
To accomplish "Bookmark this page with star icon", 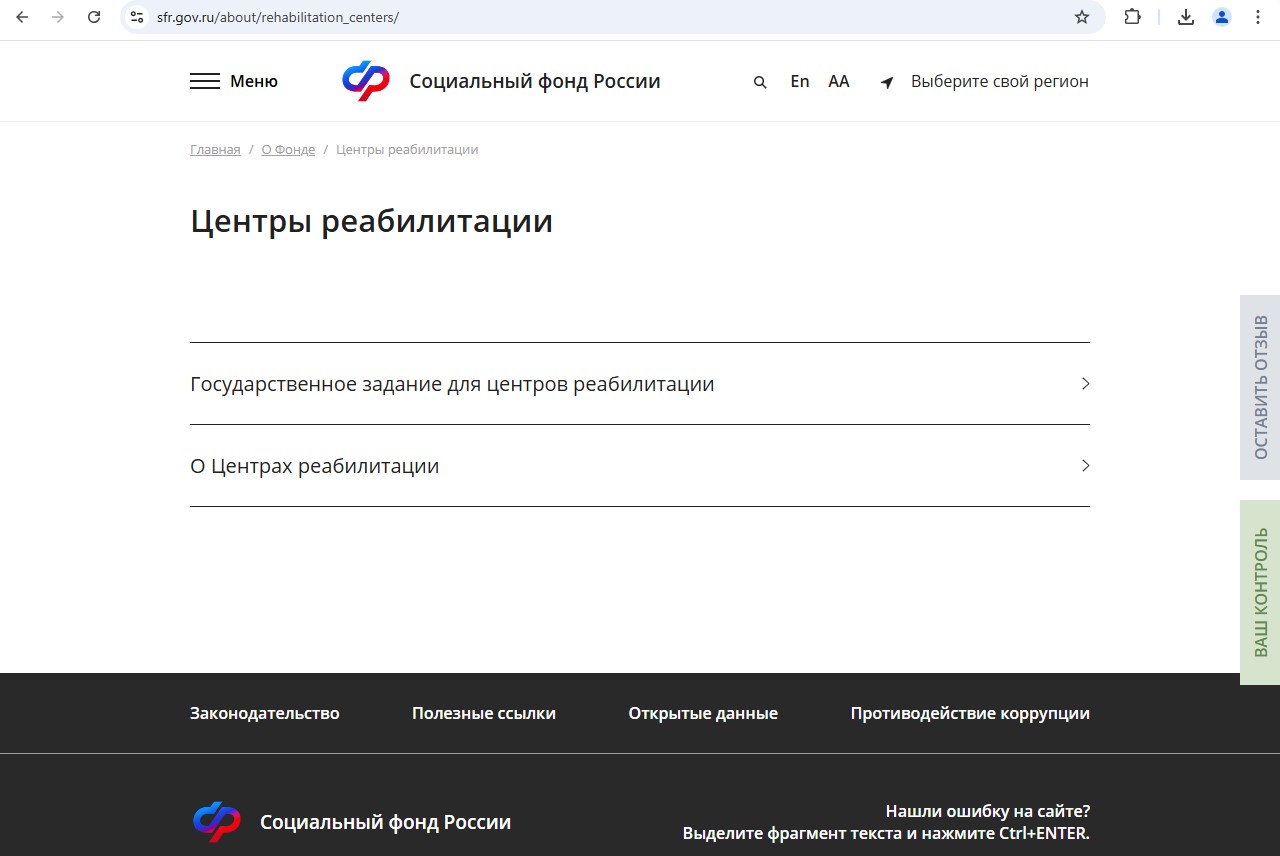I will [x=1082, y=17].
